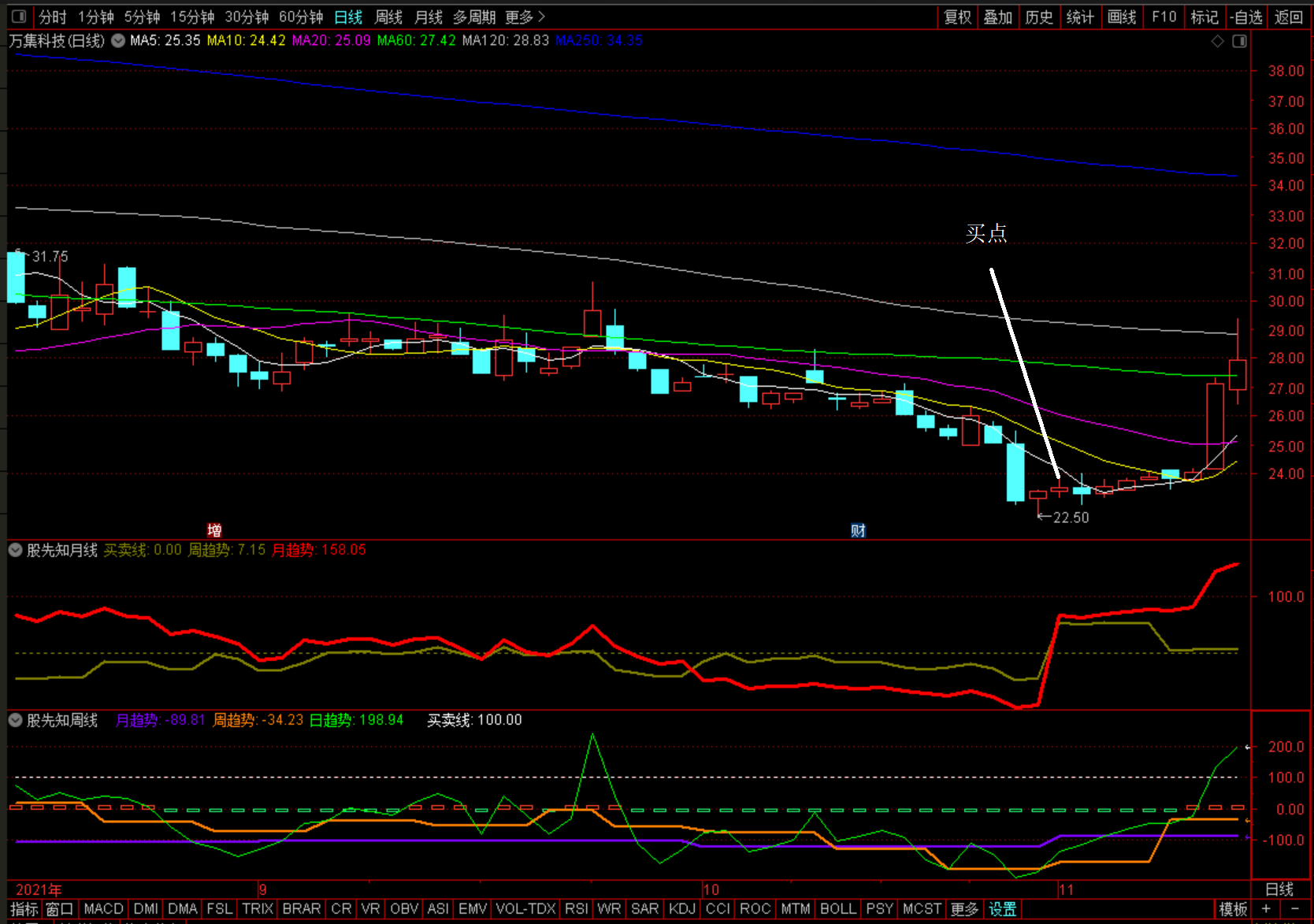Select the MTM indicator tab
The height and width of the screenshot is (924, 1314).
tap(796, 909)
